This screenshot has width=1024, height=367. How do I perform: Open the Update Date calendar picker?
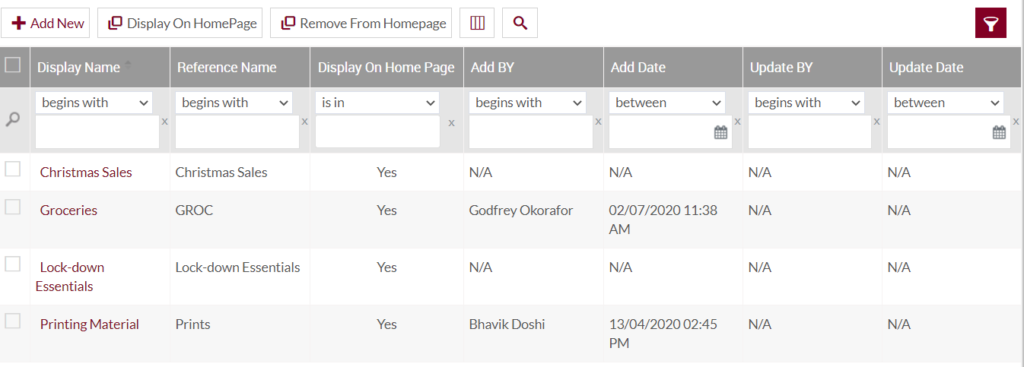click(999, 133)
